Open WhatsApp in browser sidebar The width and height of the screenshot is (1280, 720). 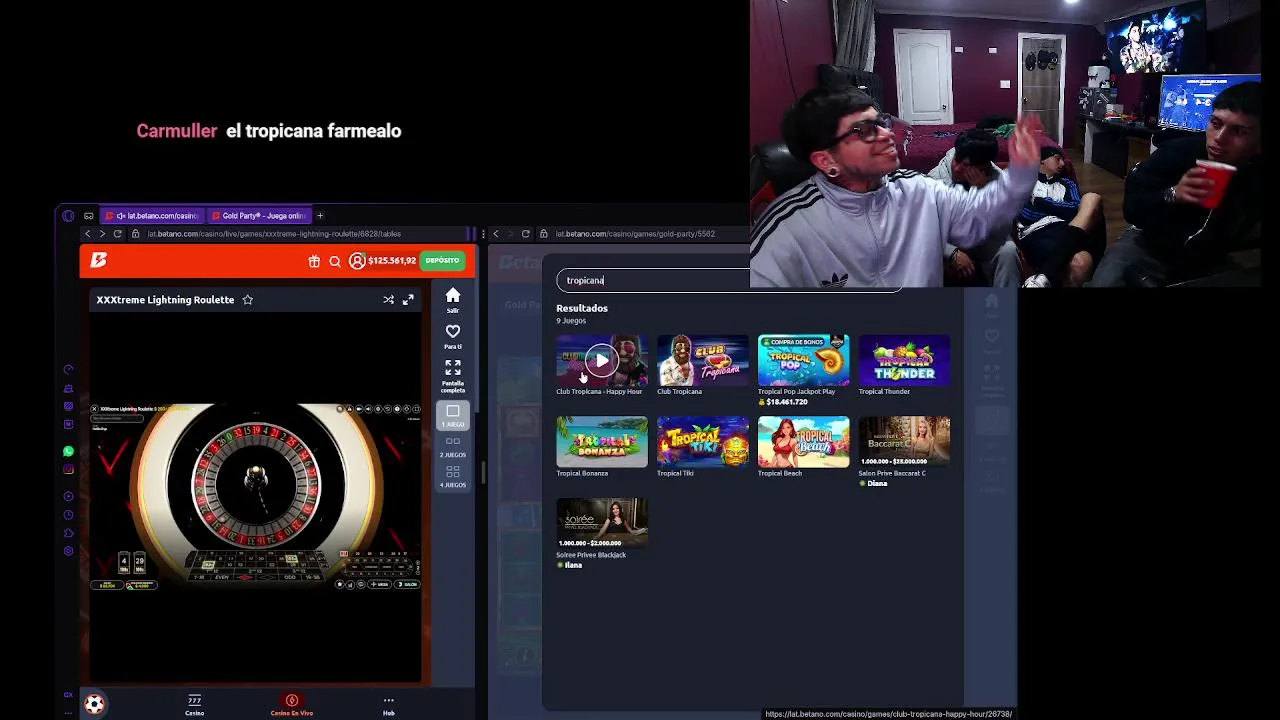(68, 451)
